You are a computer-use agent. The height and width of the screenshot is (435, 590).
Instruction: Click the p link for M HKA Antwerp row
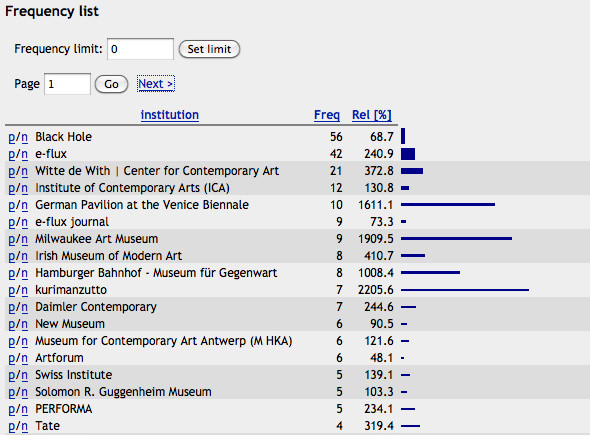(x=12, y=341)
